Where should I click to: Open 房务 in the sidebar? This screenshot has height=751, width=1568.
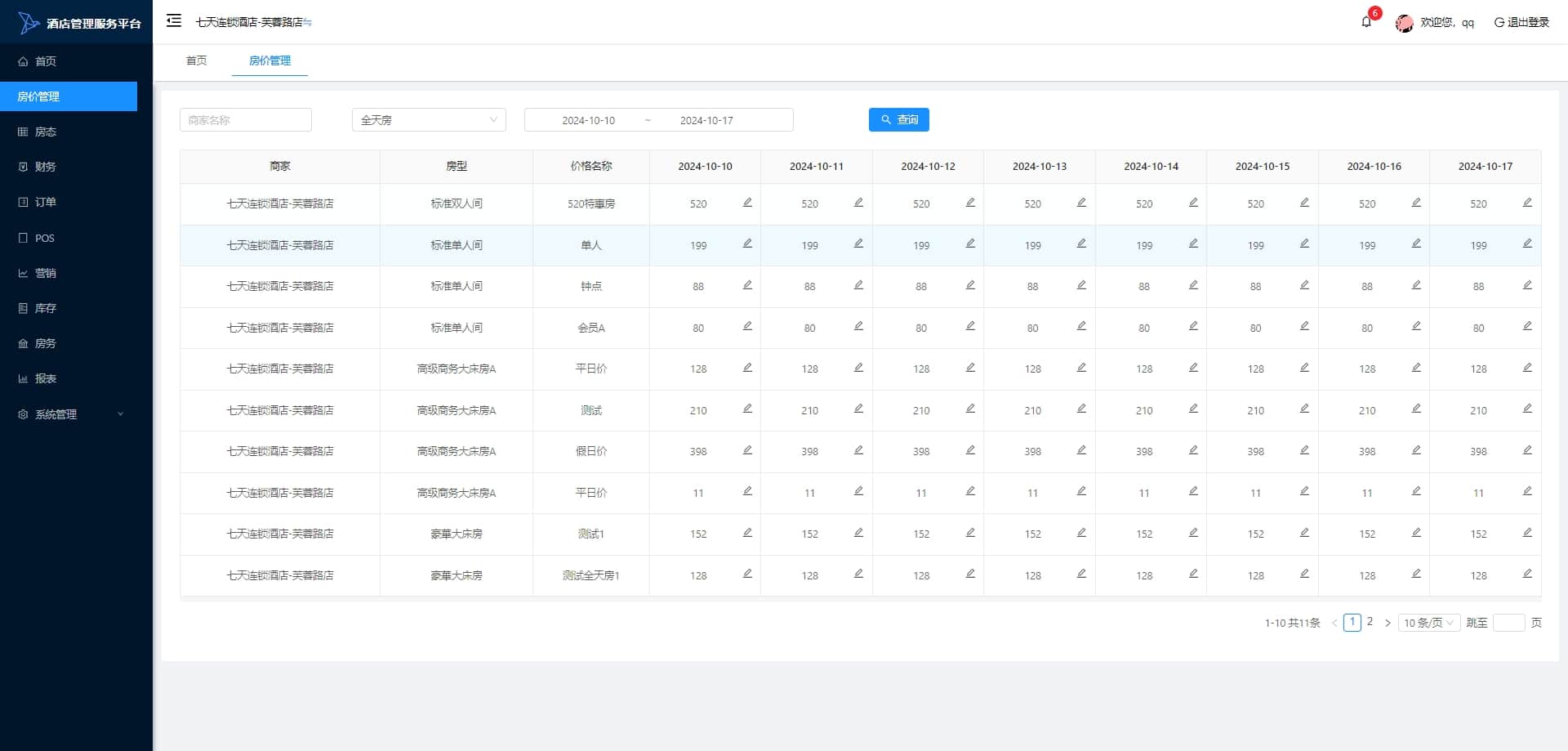click(69, 343)
